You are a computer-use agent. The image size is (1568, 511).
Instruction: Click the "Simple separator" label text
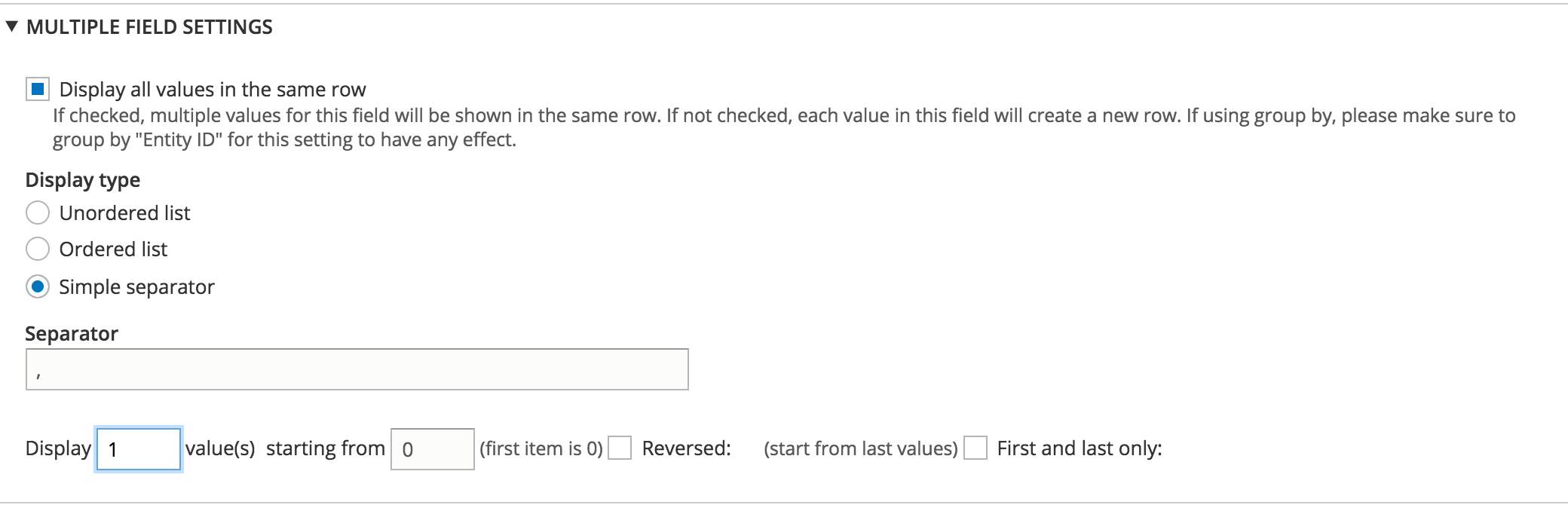[x=136, y=287]
